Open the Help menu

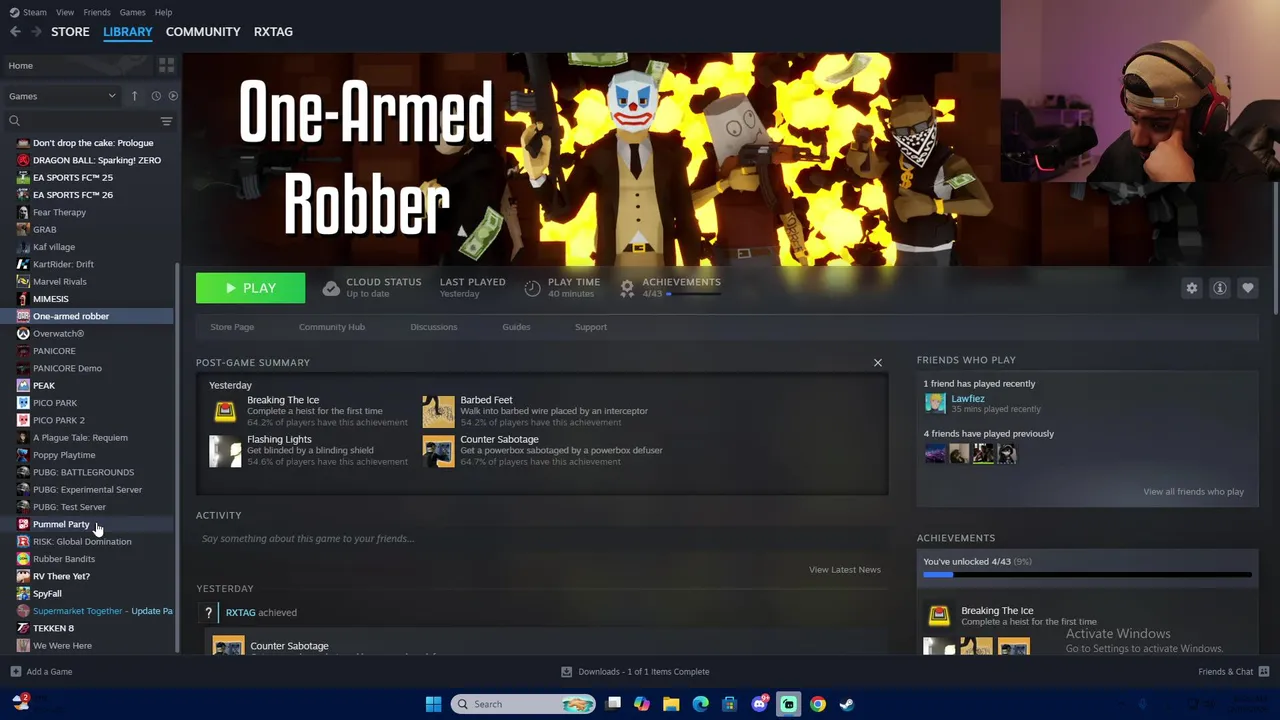163,12
